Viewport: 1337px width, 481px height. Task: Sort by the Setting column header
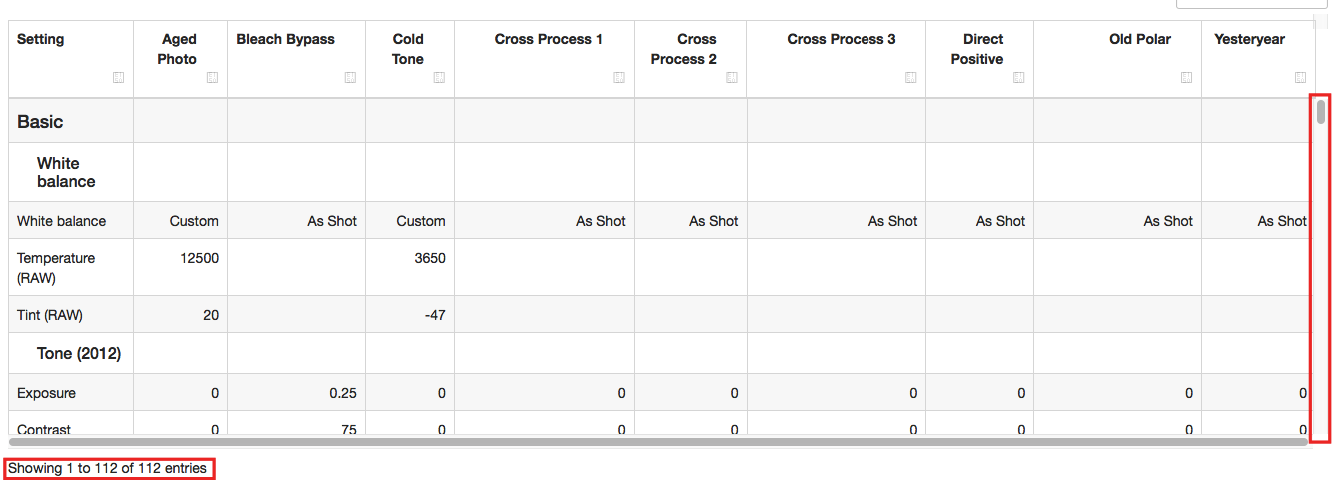coord(41,40)
